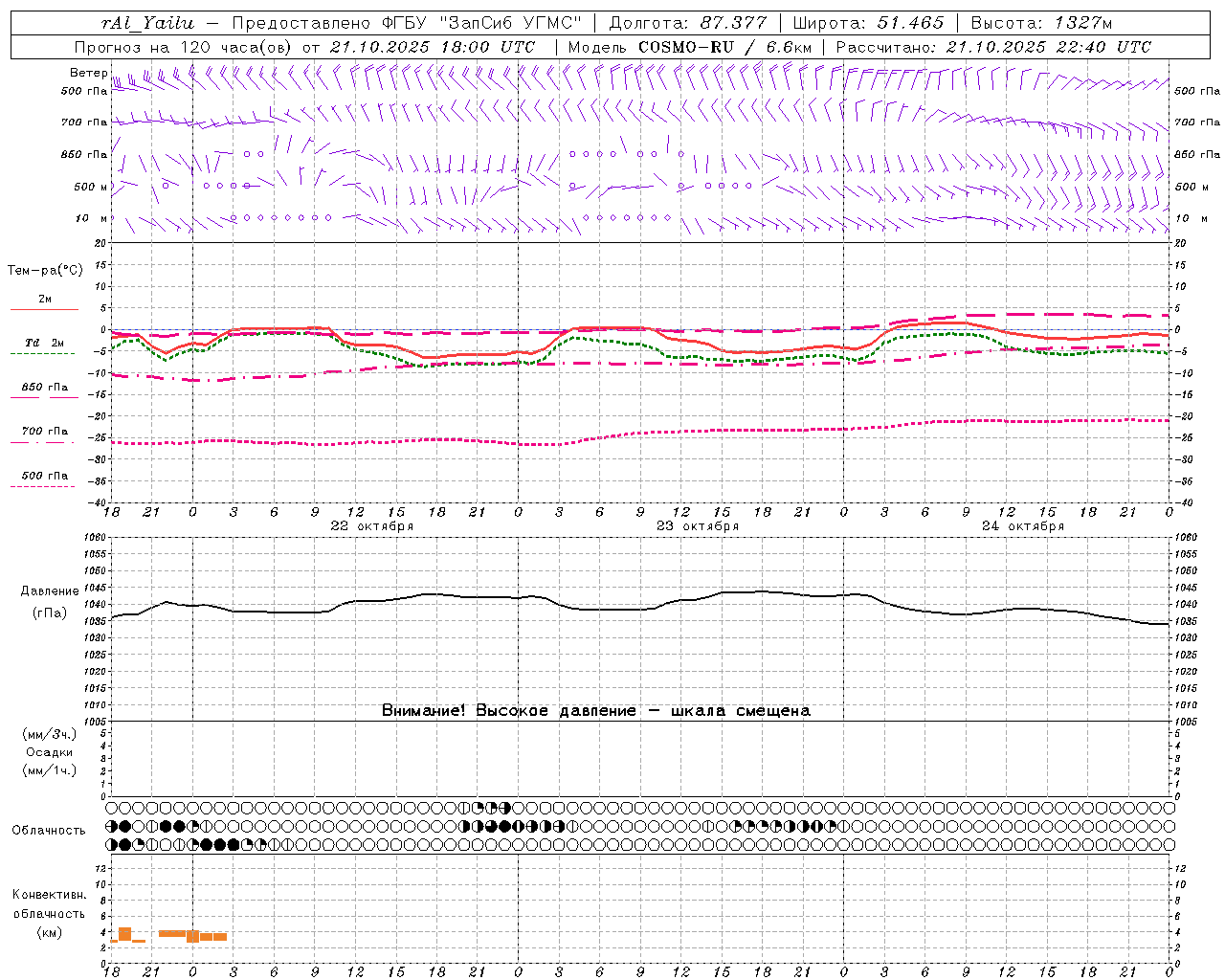Click the date label 24 октября under temperature chart

click(x=1023, y=526)
